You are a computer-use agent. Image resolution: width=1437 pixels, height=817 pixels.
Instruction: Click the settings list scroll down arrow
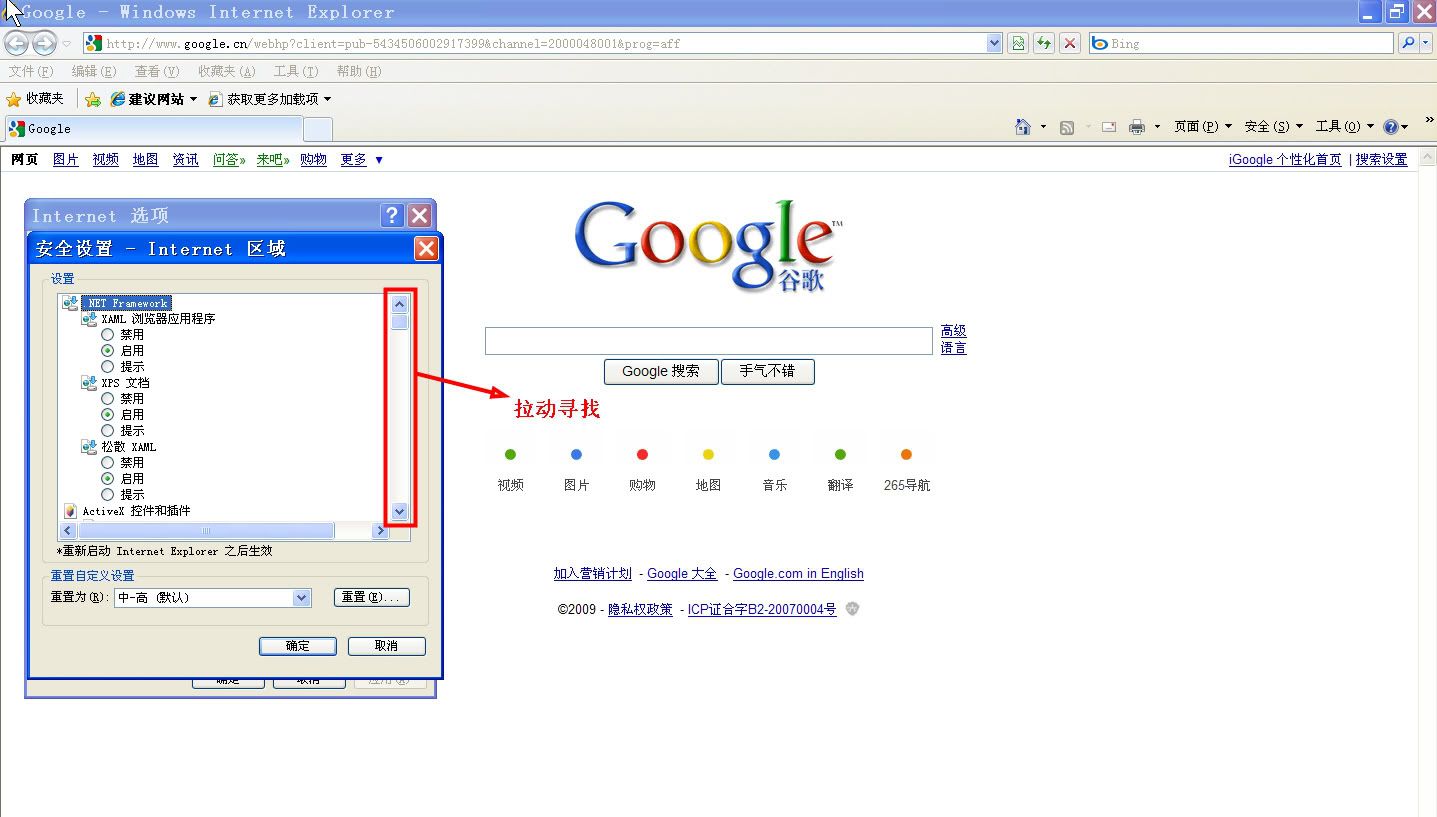coord(400,511)
